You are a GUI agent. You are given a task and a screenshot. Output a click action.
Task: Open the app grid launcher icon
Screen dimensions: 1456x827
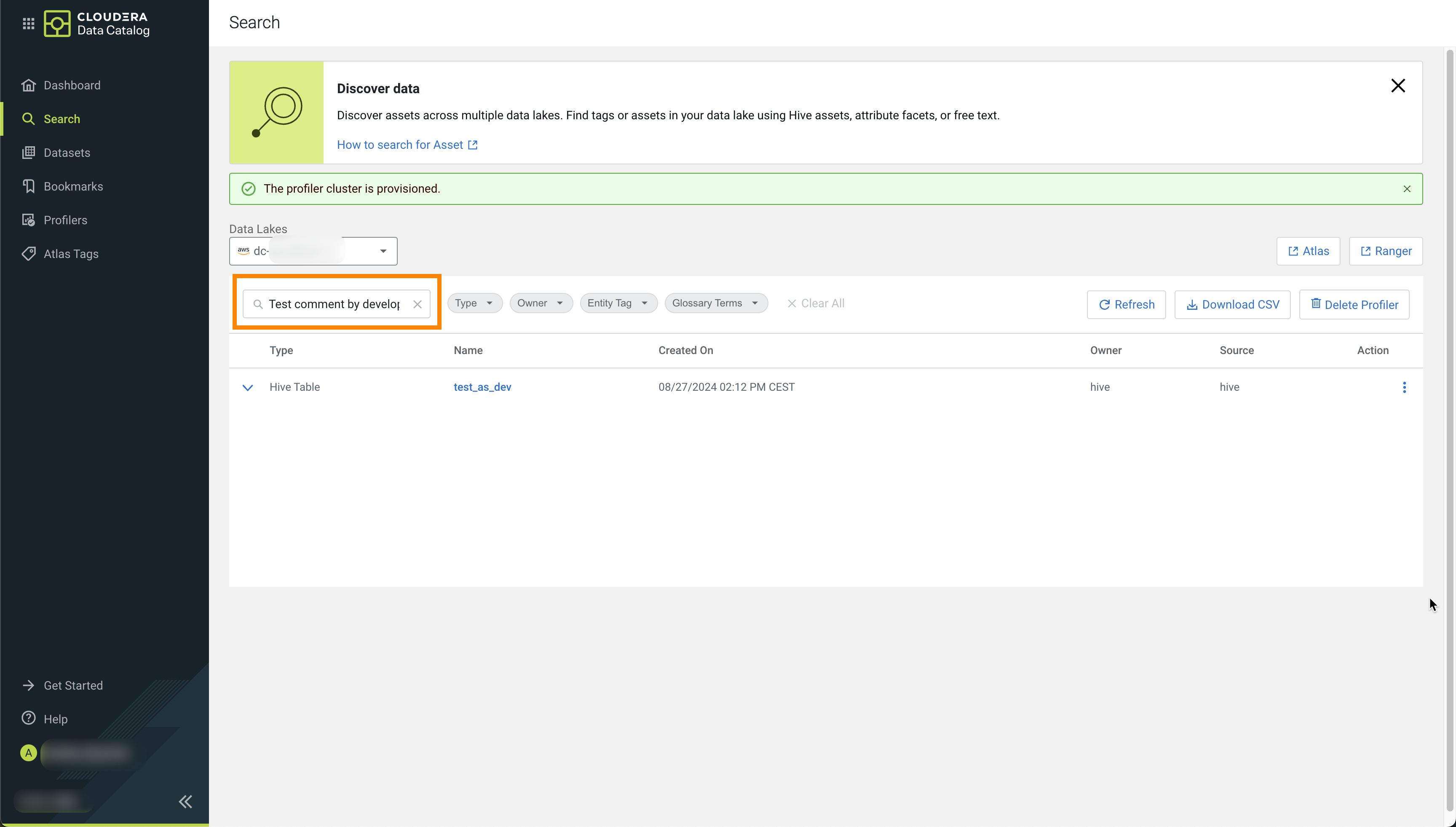tap(28, 23)
